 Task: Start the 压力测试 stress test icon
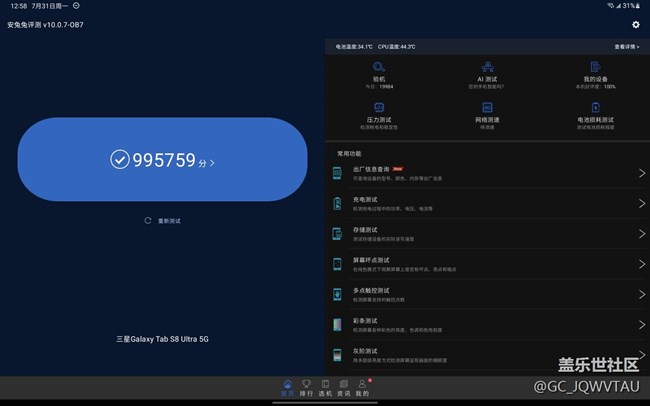coord(379,108)
